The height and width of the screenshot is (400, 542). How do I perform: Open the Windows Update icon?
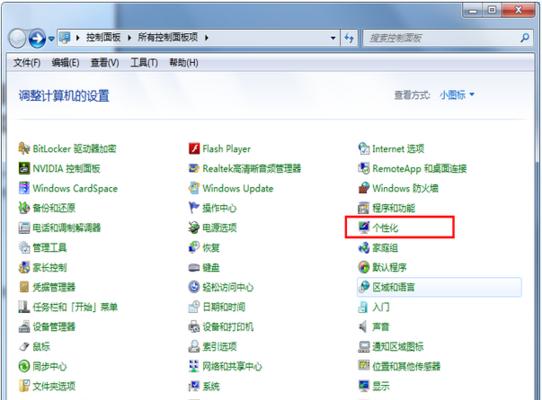[194, 188]
